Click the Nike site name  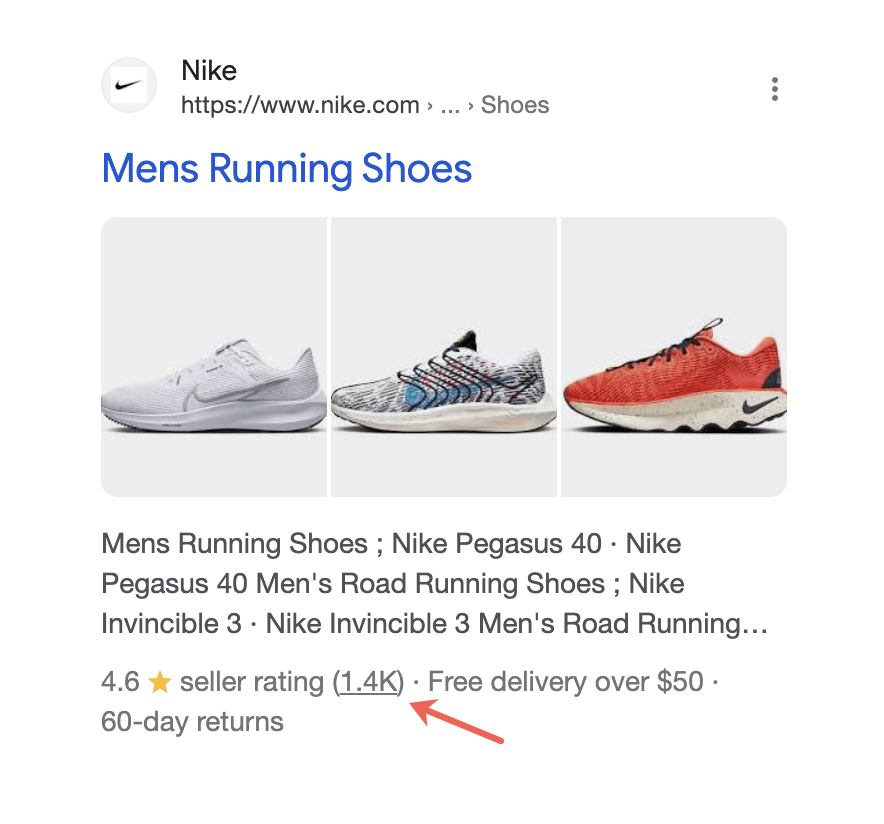209,71
